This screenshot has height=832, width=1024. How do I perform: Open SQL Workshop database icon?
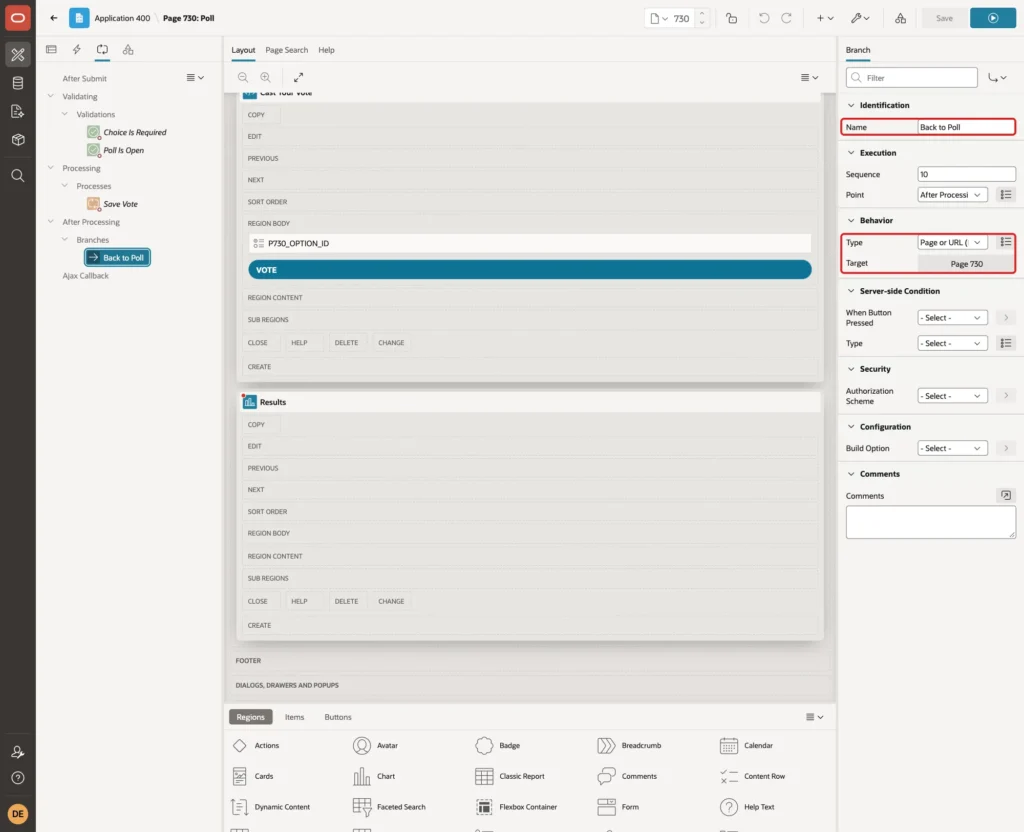click(18, 83)
